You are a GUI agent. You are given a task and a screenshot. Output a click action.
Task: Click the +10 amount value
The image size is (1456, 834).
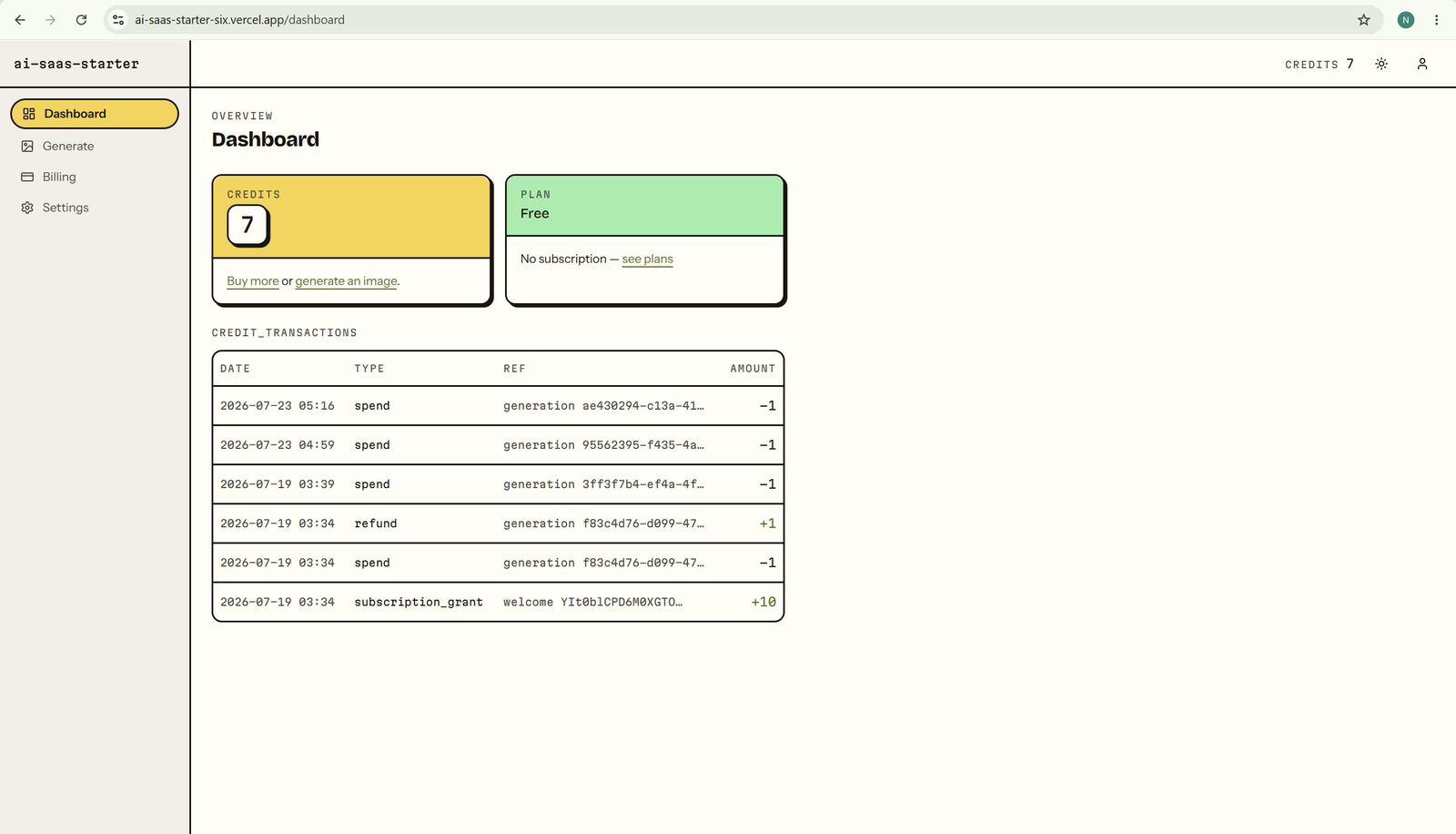(x=763, y=602)
